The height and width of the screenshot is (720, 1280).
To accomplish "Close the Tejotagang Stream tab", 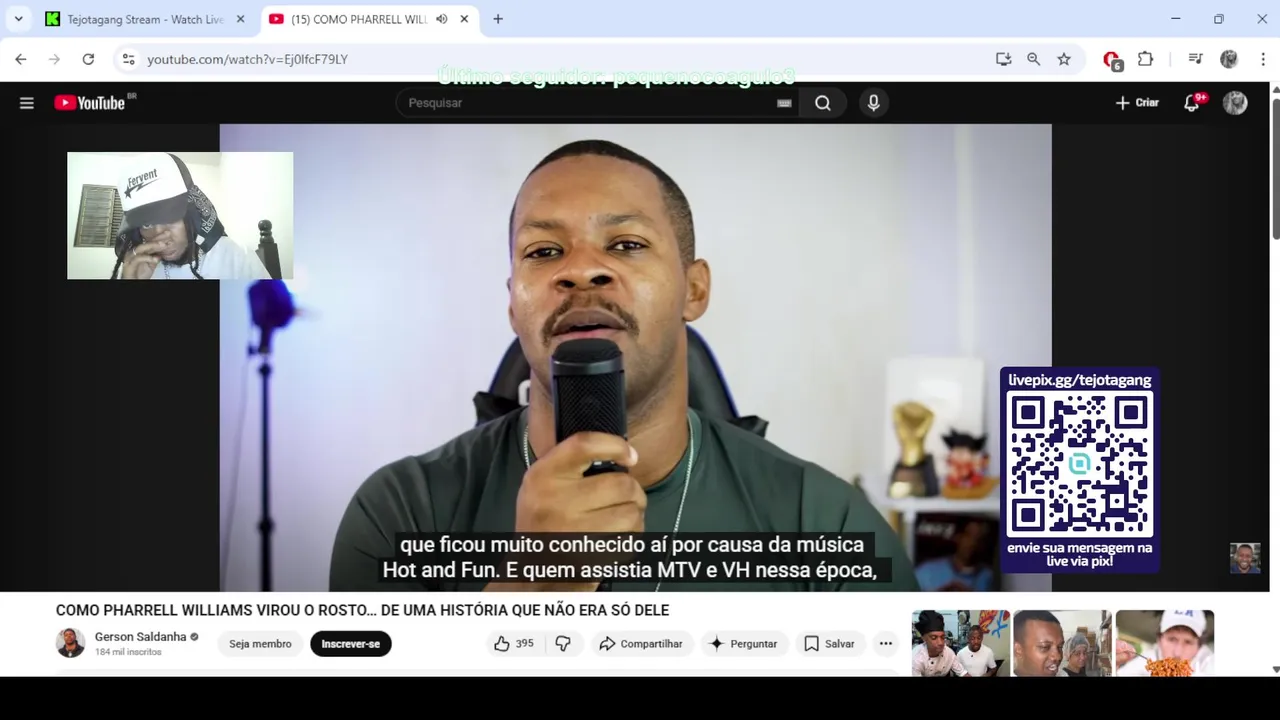I will tap(240, 19).
